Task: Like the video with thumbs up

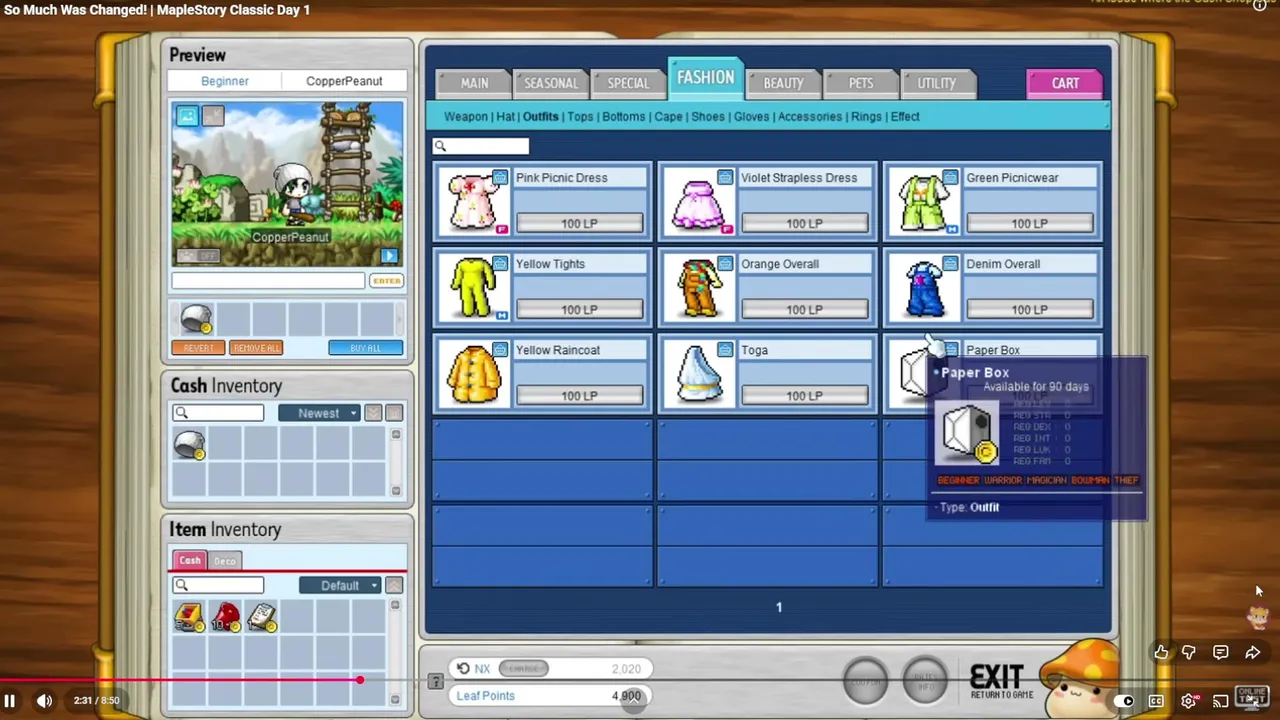Action: tap(1161, 652)
